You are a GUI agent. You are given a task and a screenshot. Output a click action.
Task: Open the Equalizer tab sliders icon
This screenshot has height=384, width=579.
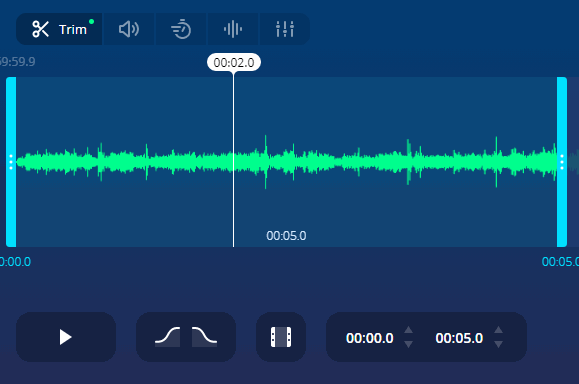pyautogui.click(x=285, y=29)
